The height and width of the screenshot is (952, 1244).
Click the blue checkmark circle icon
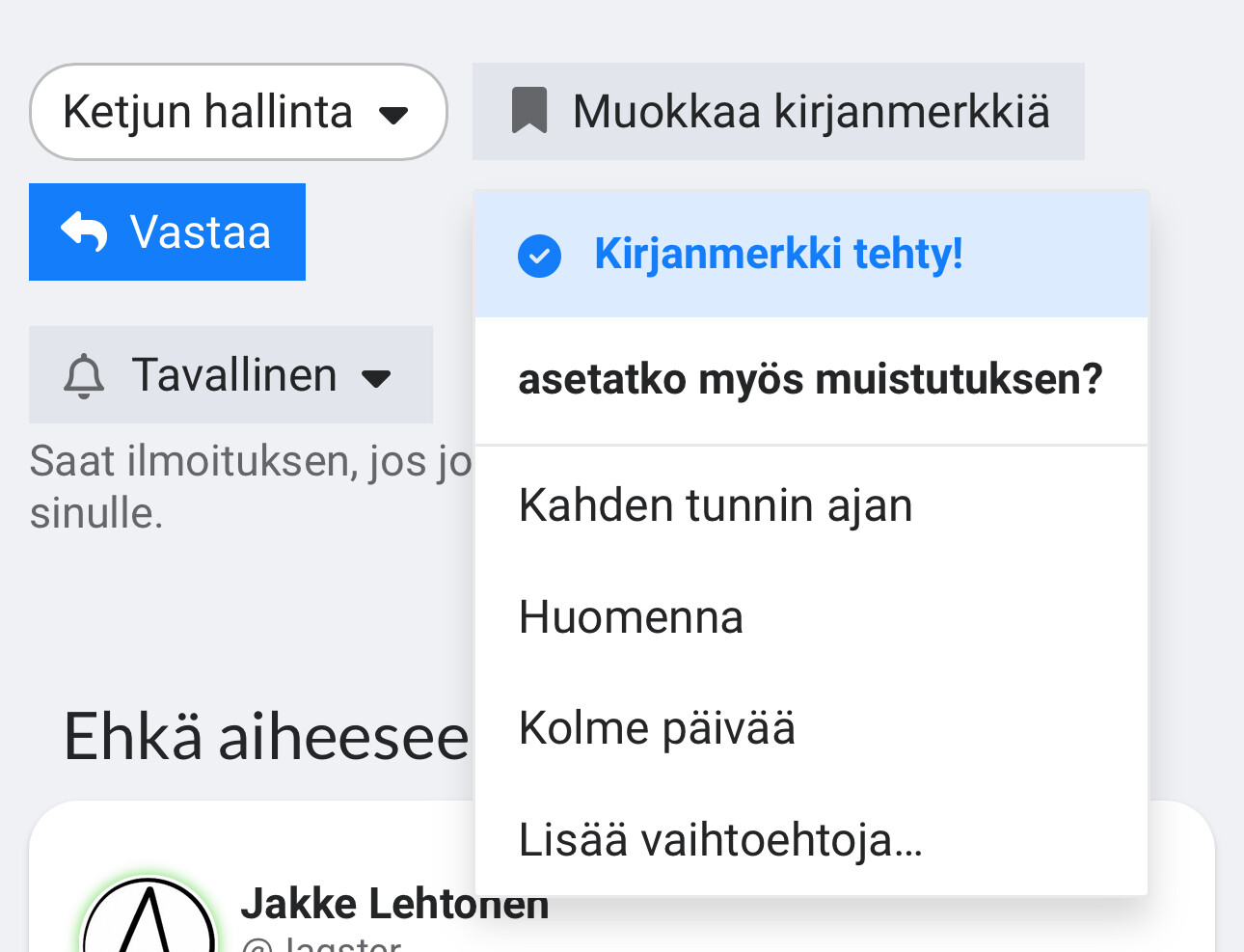point(539,256)
